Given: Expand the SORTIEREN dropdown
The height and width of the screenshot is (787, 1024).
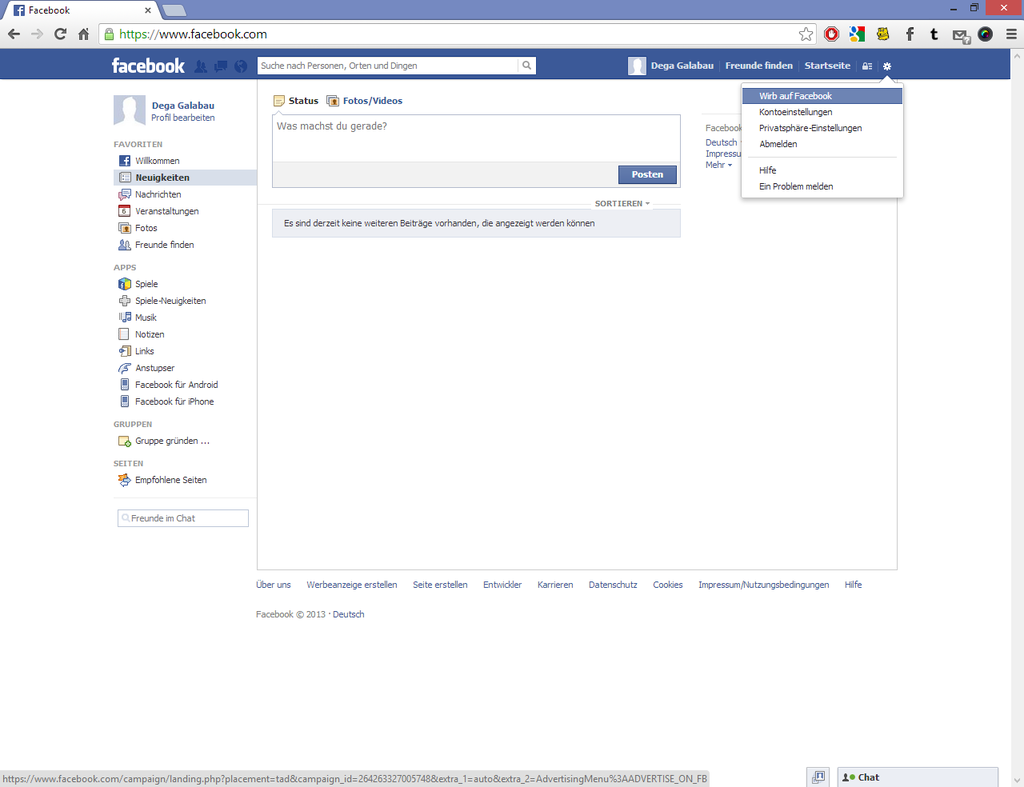Looking at the screenshot, I should coord(622,204).
